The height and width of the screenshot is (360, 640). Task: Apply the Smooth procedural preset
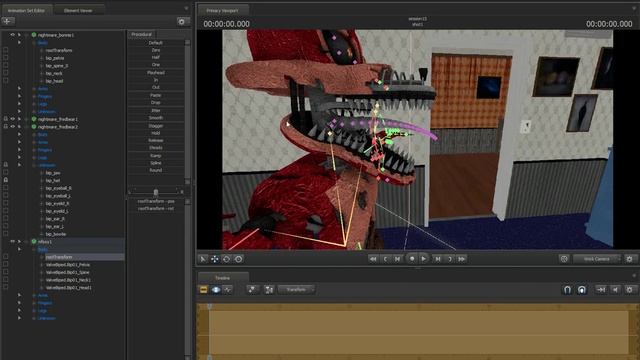[156, 118]
